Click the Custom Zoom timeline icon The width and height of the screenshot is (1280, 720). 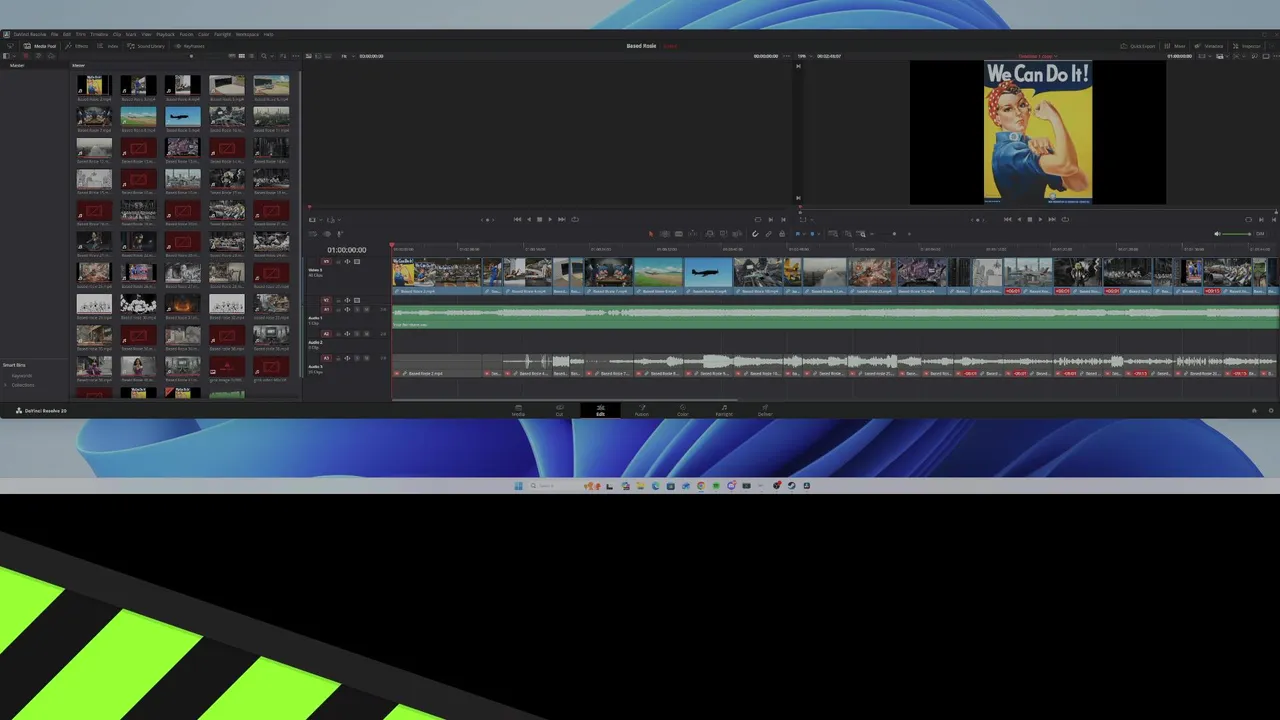click(x=861, y=234)
